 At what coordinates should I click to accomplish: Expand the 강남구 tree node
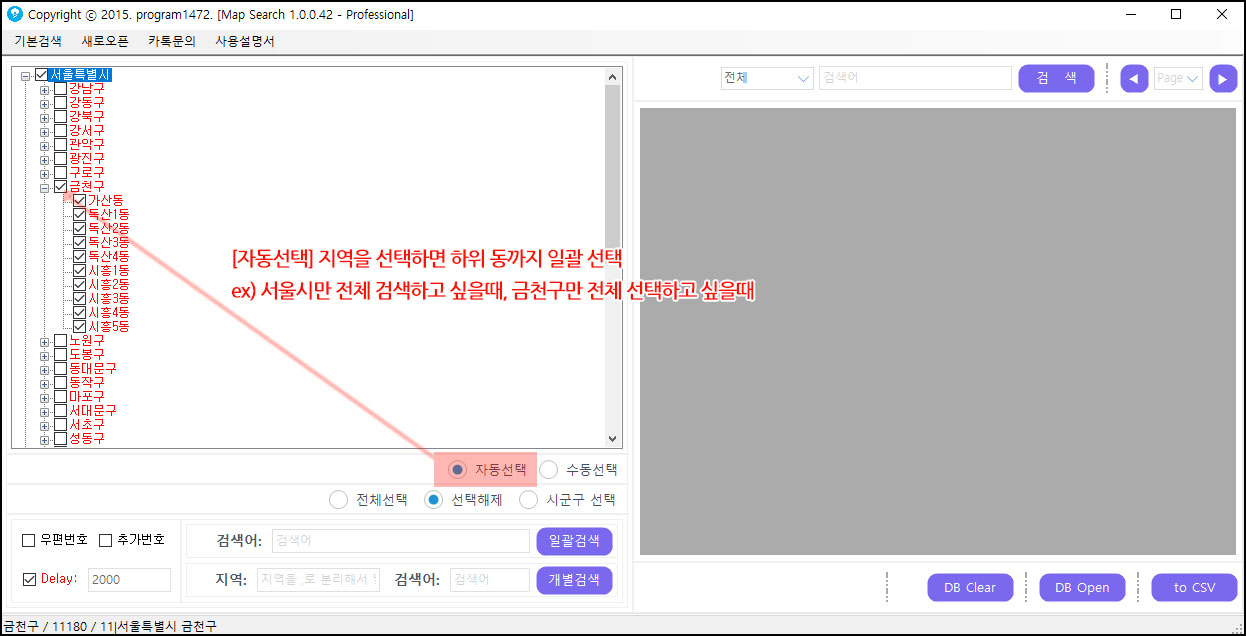pyautogui.click(x=44, y=89)
